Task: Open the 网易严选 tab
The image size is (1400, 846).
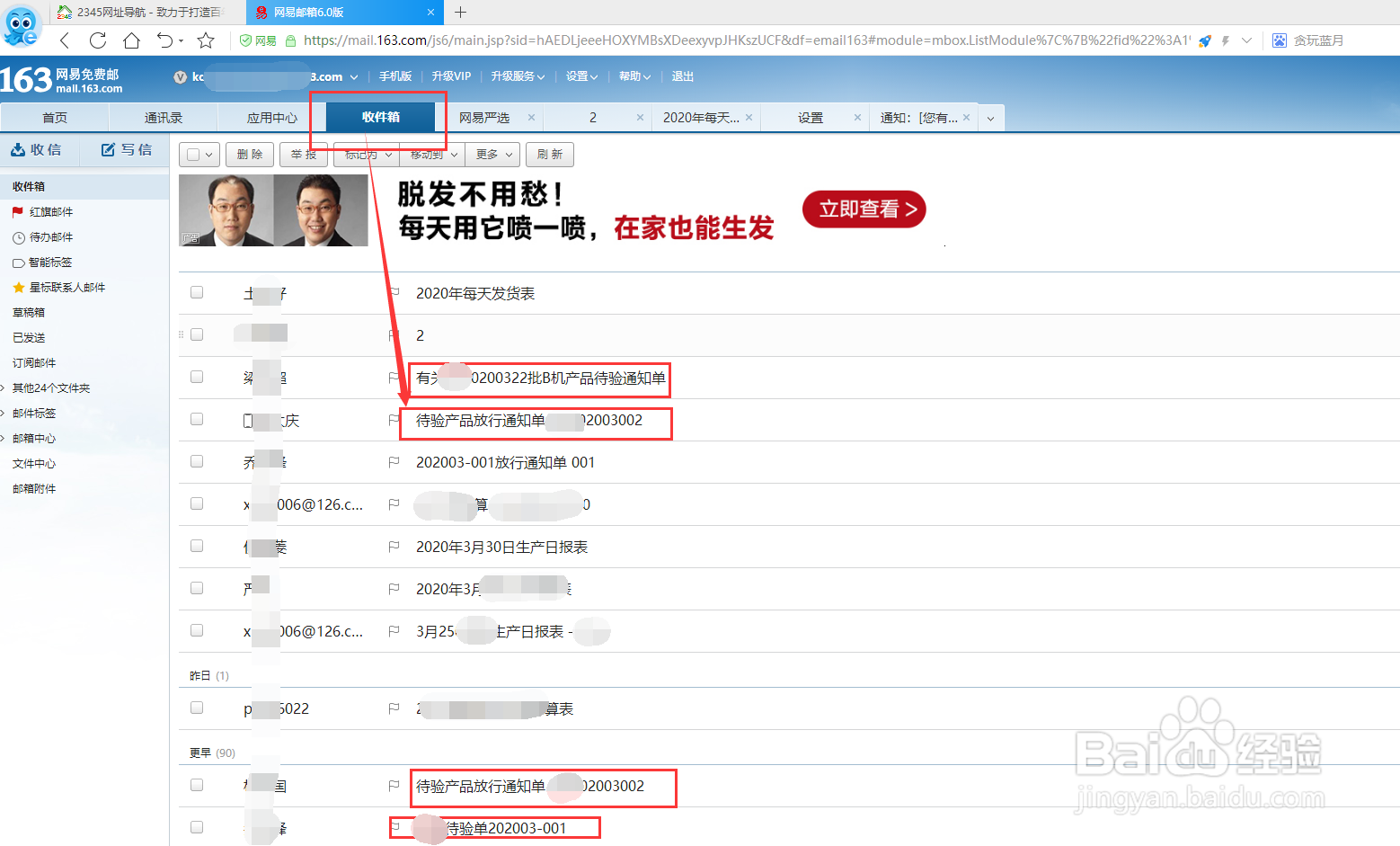Action: tap(484, 118)
